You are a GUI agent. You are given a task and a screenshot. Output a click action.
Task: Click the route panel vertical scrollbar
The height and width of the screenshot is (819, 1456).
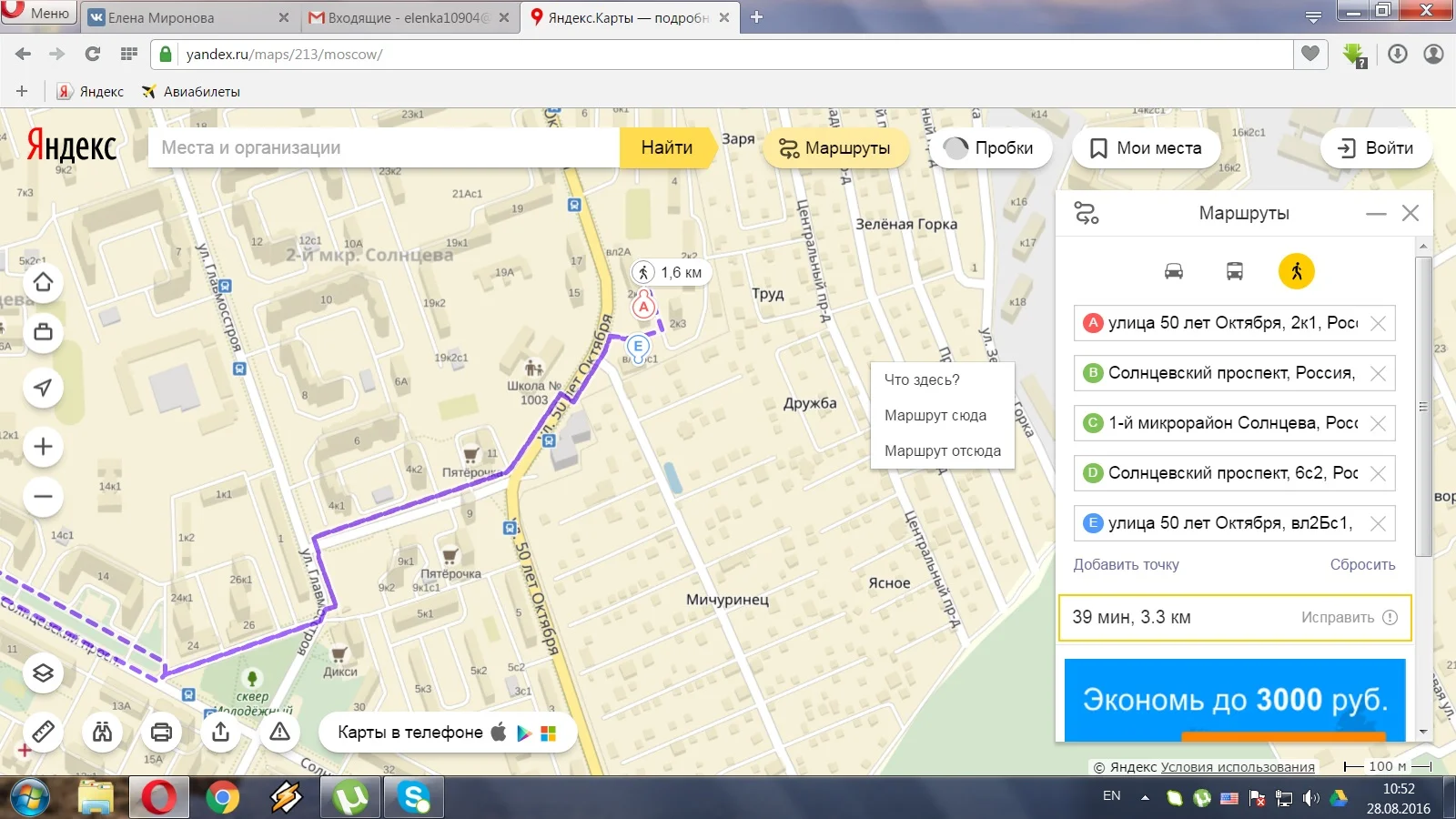click(1424, 406)
